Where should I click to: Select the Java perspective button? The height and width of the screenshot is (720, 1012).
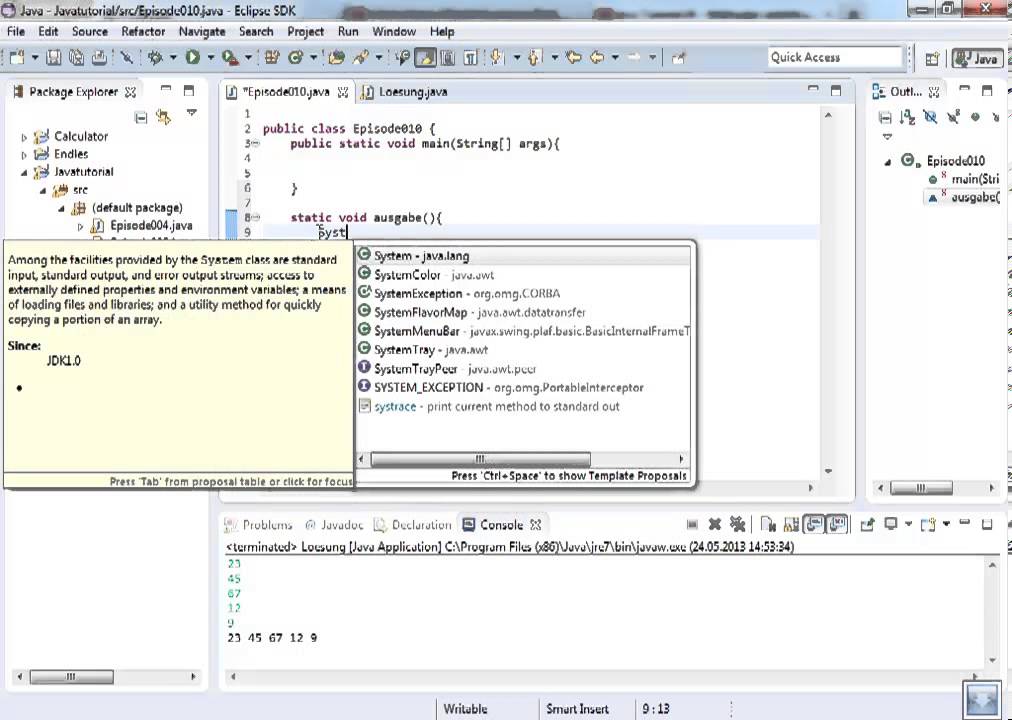tap(977, 59)
